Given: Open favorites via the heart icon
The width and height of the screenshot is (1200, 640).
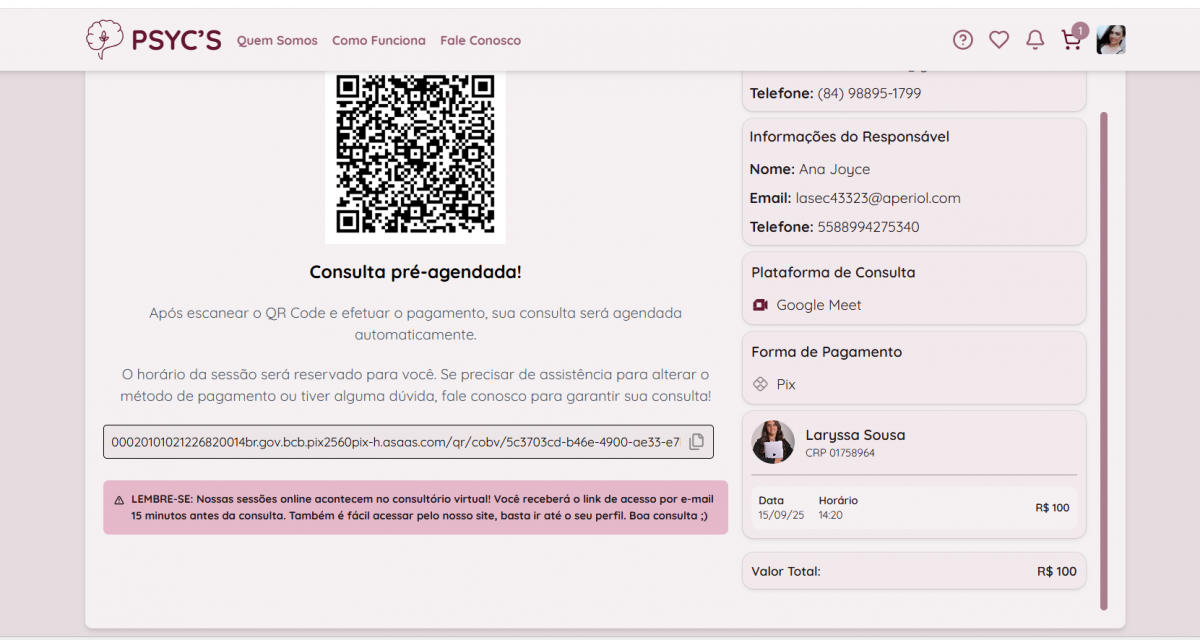Looking at the screenshot, I should pos(998,40).
